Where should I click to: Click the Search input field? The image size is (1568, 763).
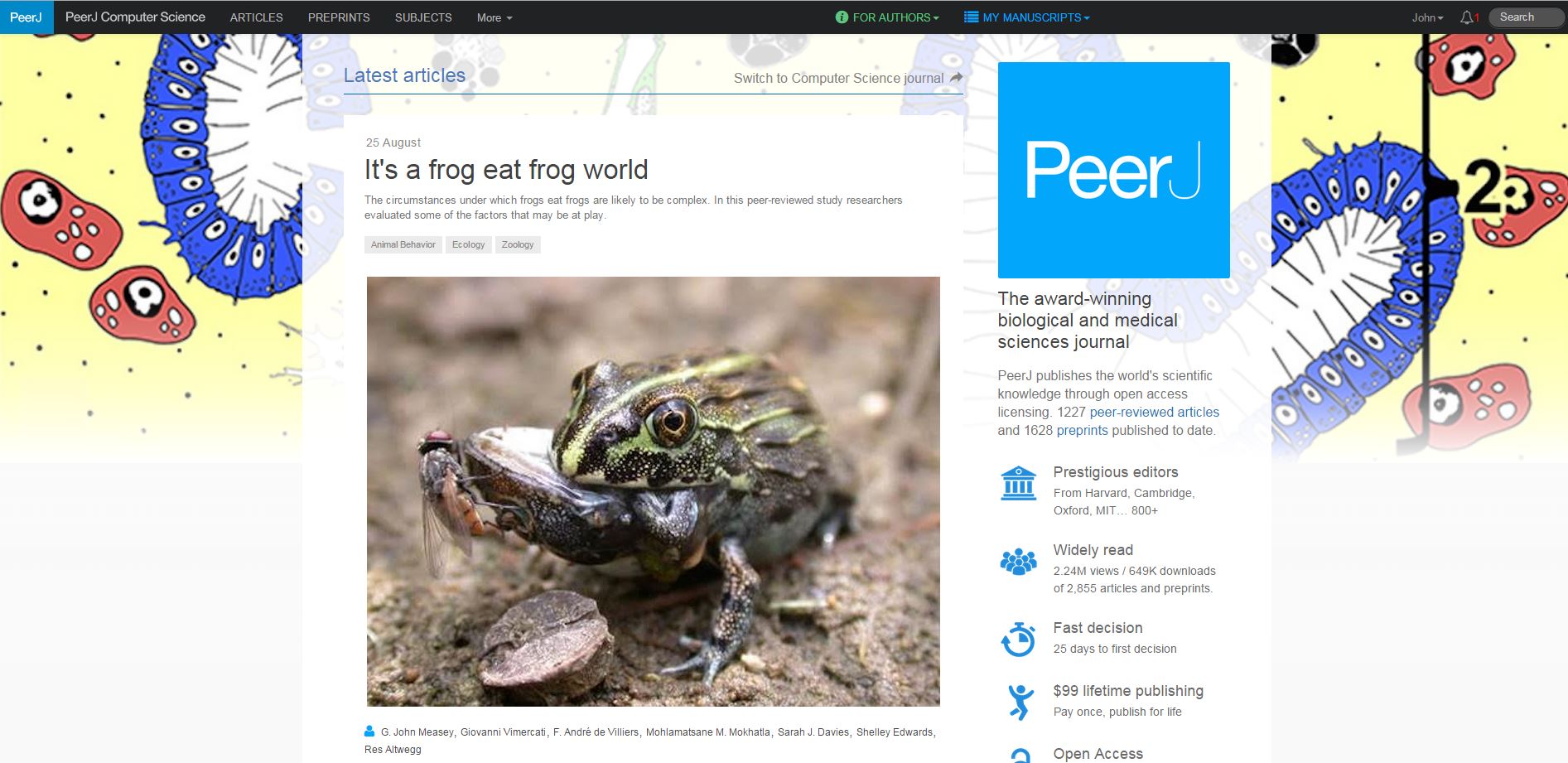[x=1526, y=17]
